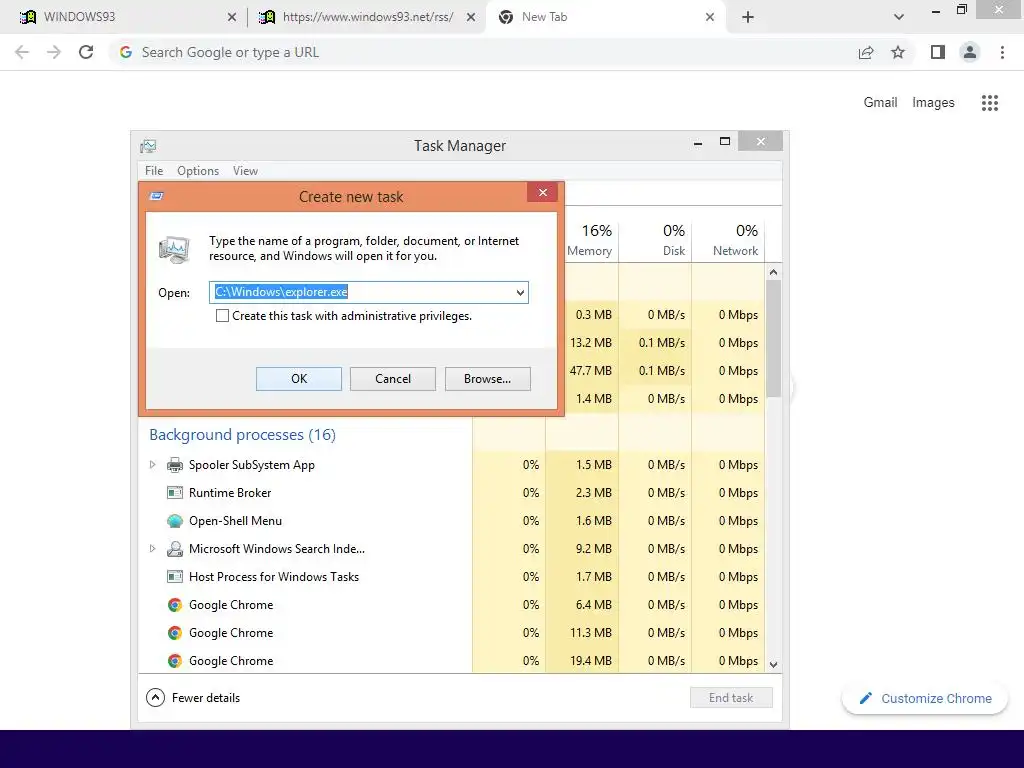Close the windows93.net/rss tab

tap(470, 17)
